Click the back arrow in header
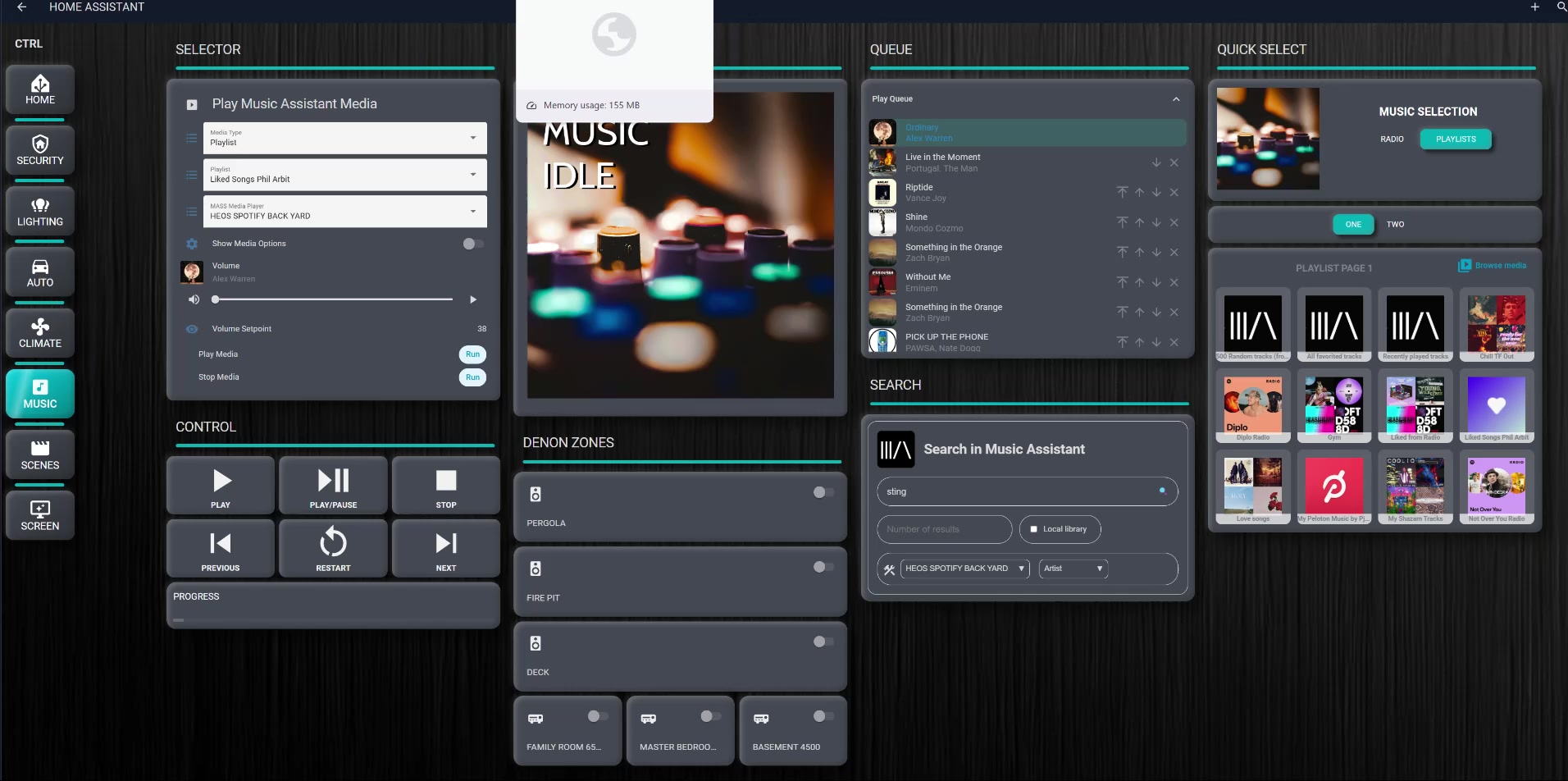Viewport: 1568px width, 781px height. (x=22, y=7)
